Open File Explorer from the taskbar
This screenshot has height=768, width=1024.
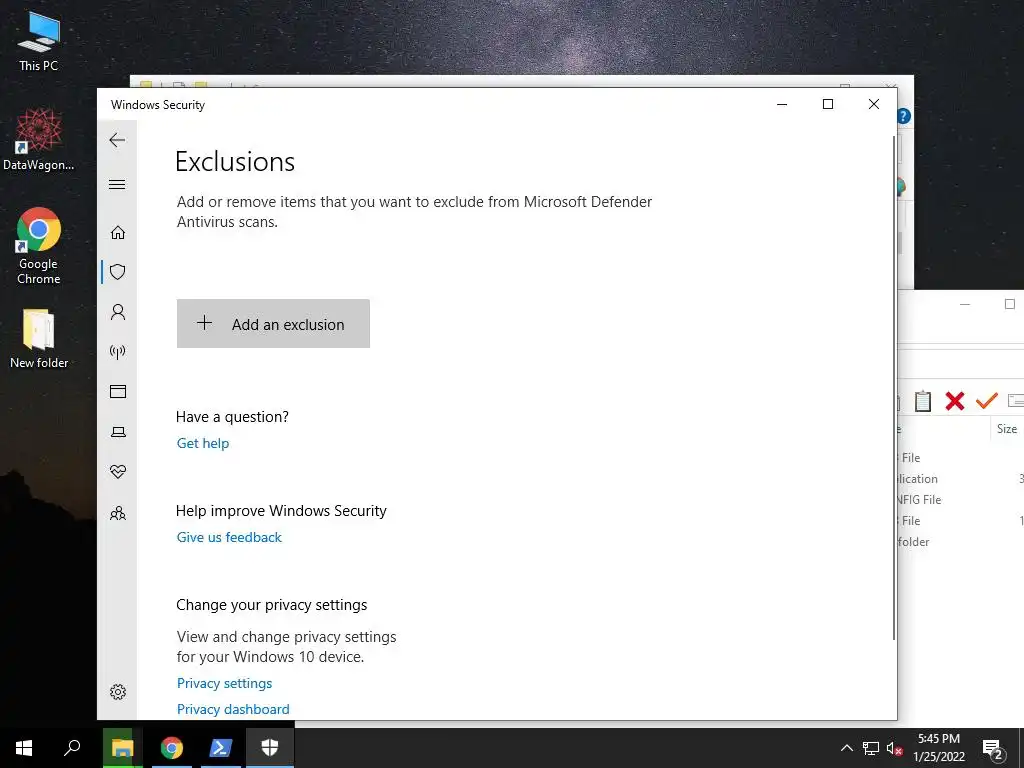tap(122, 748)
